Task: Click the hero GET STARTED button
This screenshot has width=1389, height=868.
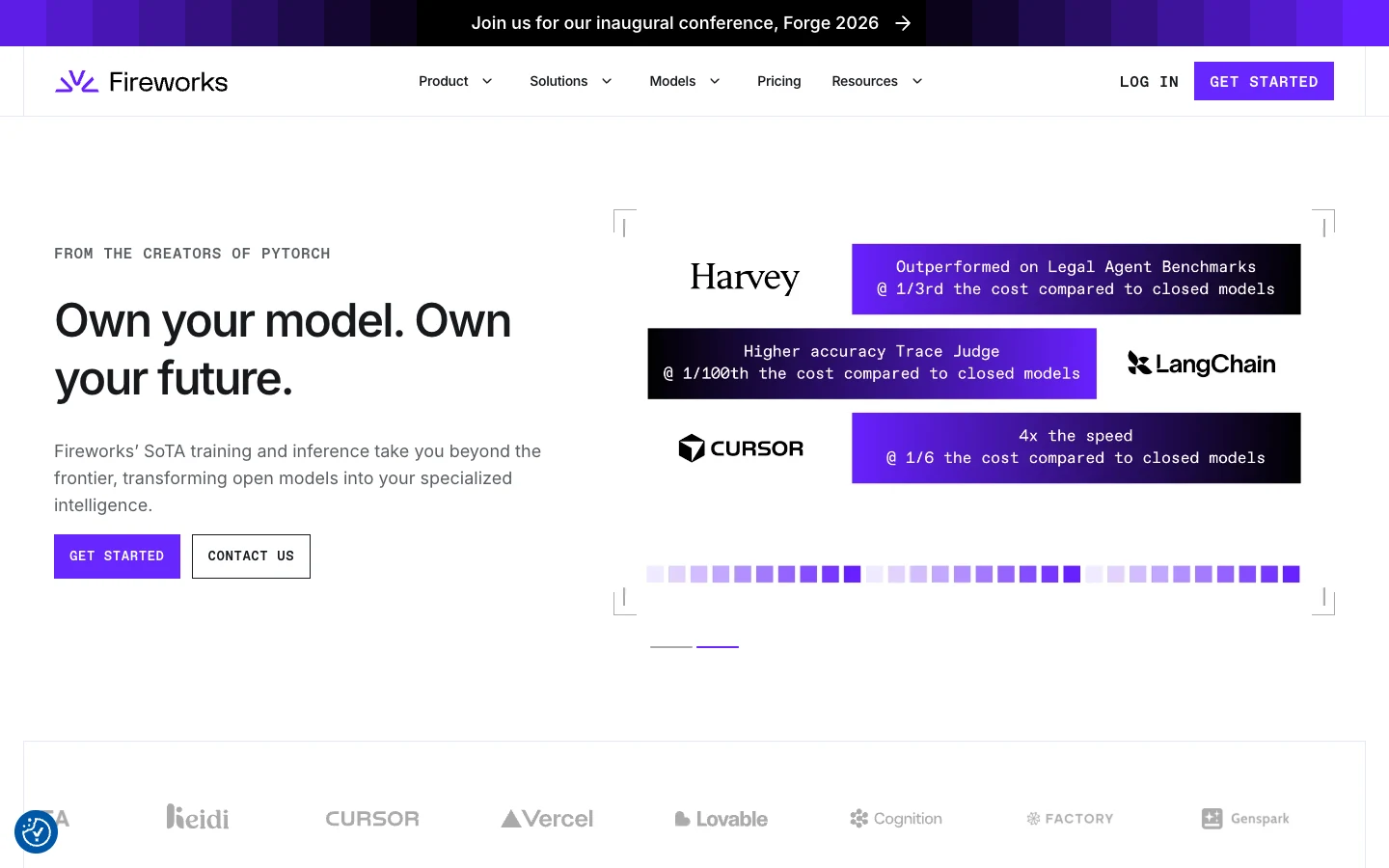Action: coord(117,556)
